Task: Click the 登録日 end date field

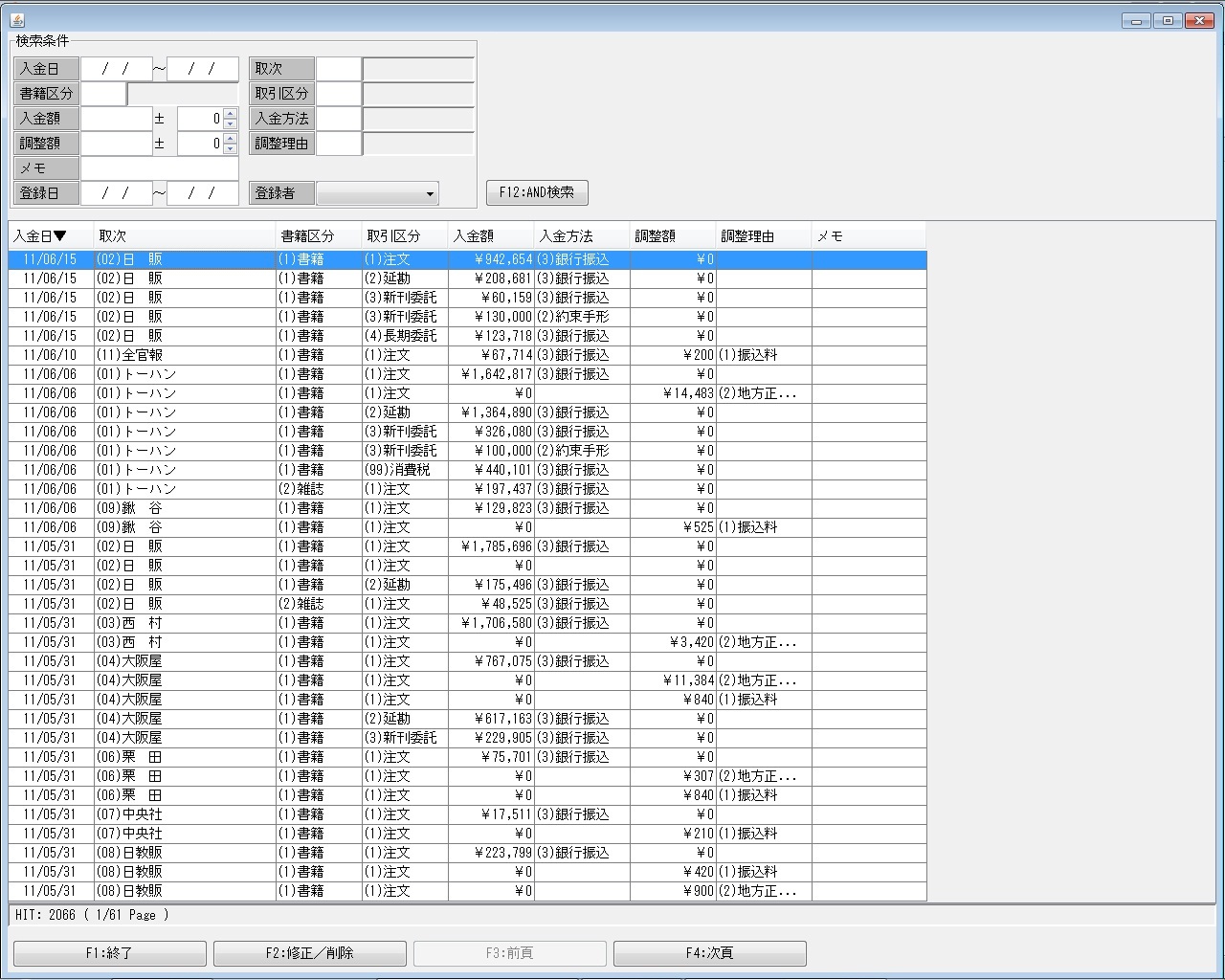Action: pos(203,193)
